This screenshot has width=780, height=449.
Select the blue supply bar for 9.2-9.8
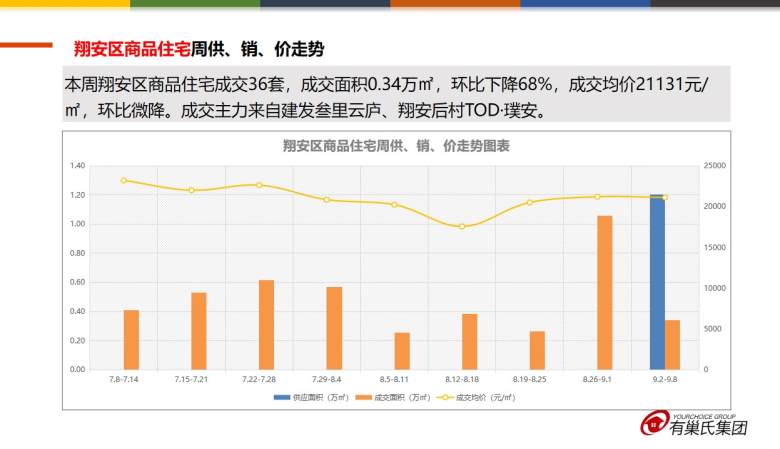point(657,282)
